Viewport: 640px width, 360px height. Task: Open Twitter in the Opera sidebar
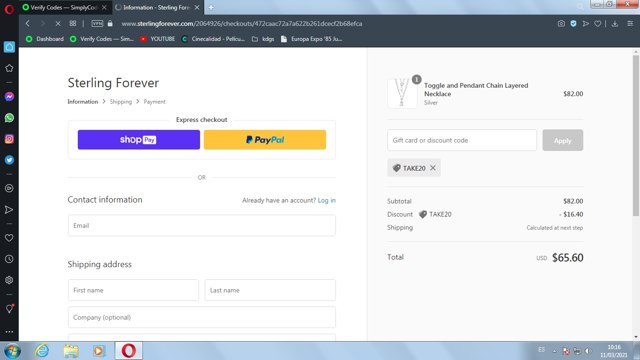tap(9, 160)
